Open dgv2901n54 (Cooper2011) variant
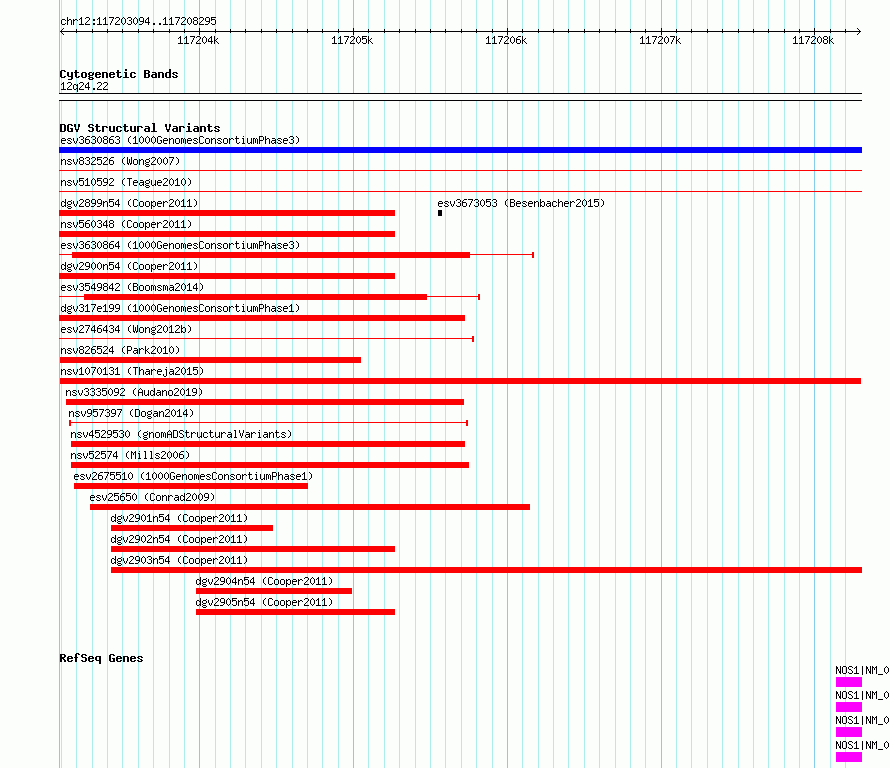This screenshot has height=768, width=890. (x=179, y=518)
